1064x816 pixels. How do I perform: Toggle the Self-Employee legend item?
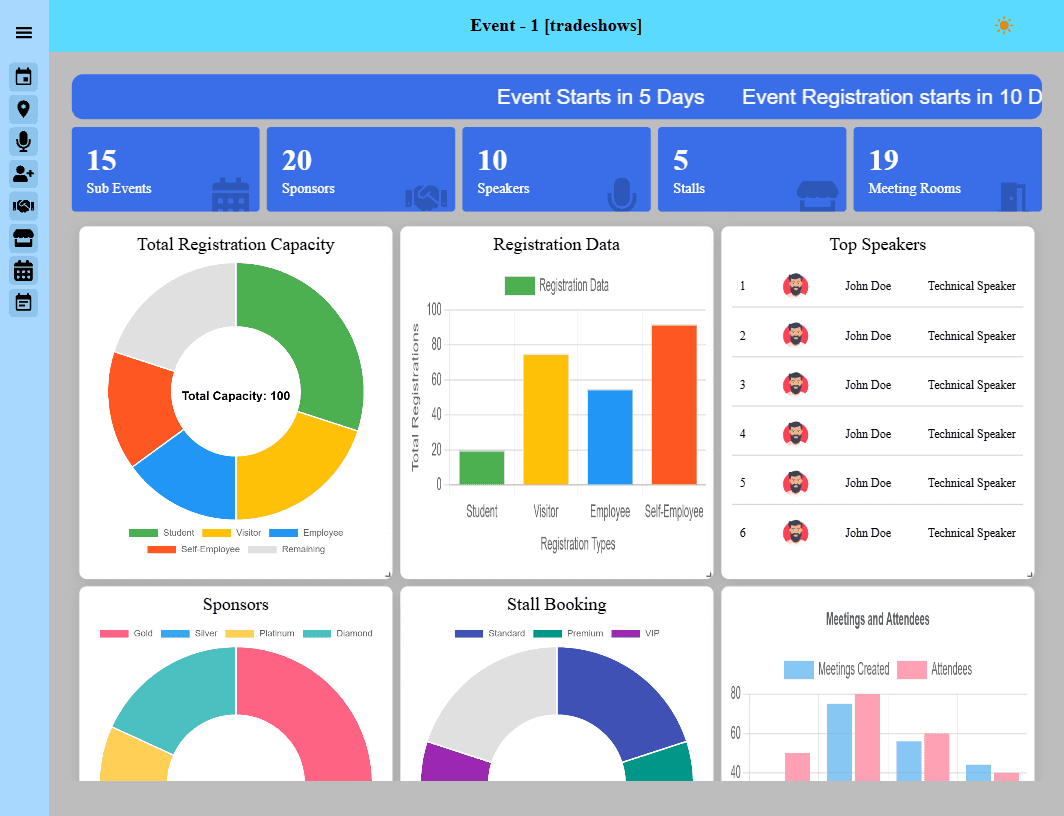point(193,549)
